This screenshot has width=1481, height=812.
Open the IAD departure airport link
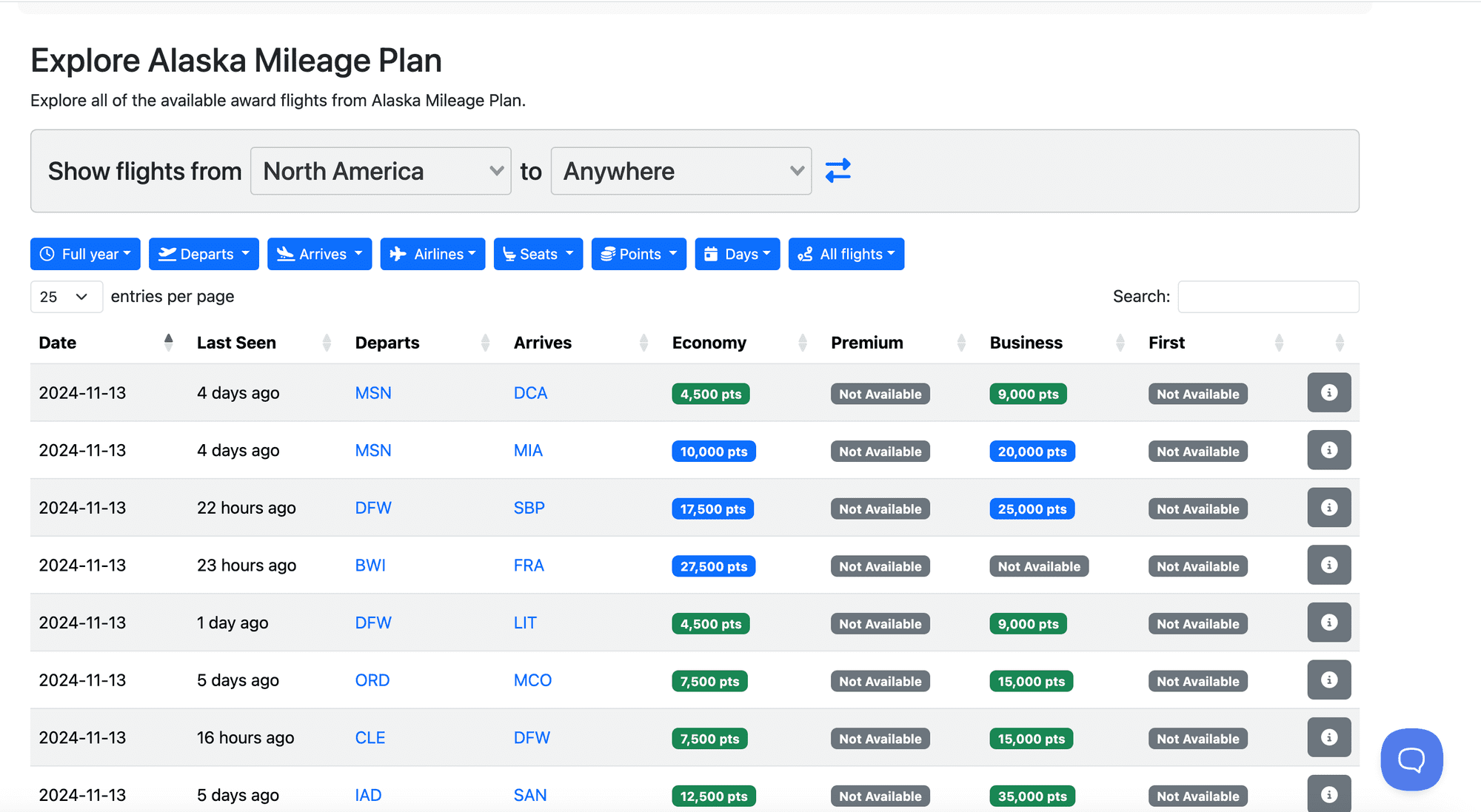click(x=368, y=795)
